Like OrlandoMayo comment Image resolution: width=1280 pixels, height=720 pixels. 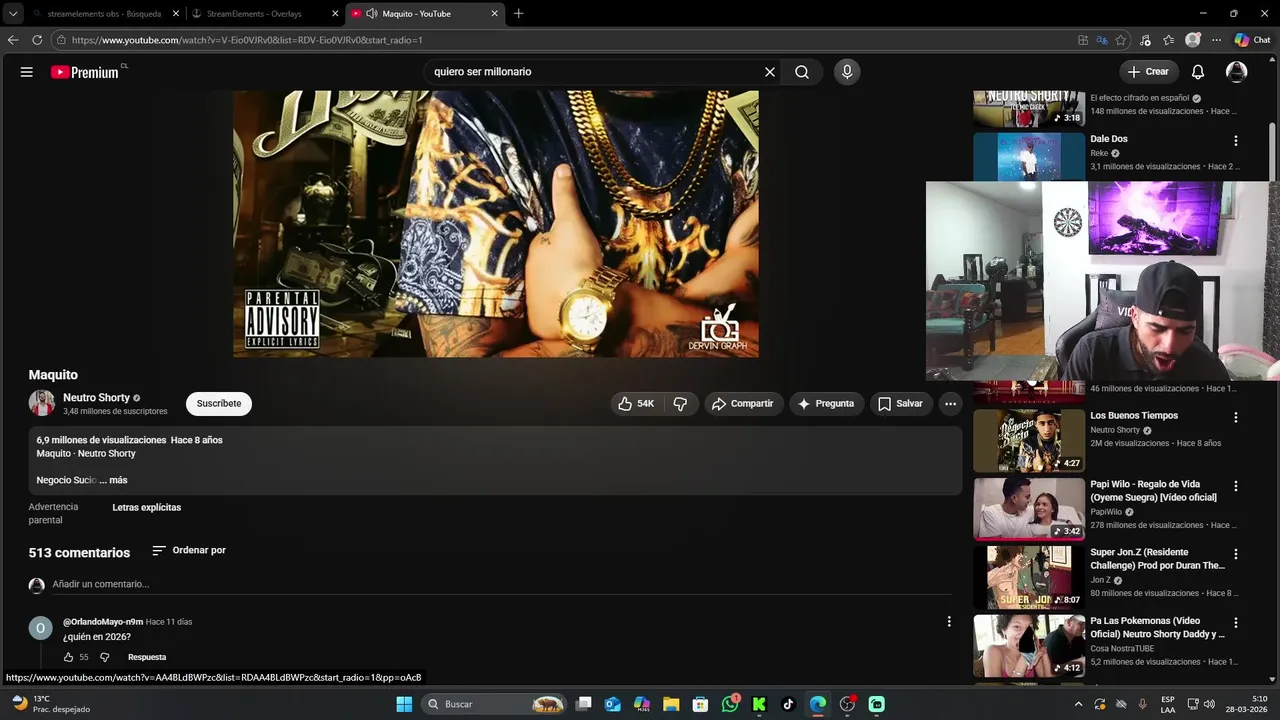point(69,657)
